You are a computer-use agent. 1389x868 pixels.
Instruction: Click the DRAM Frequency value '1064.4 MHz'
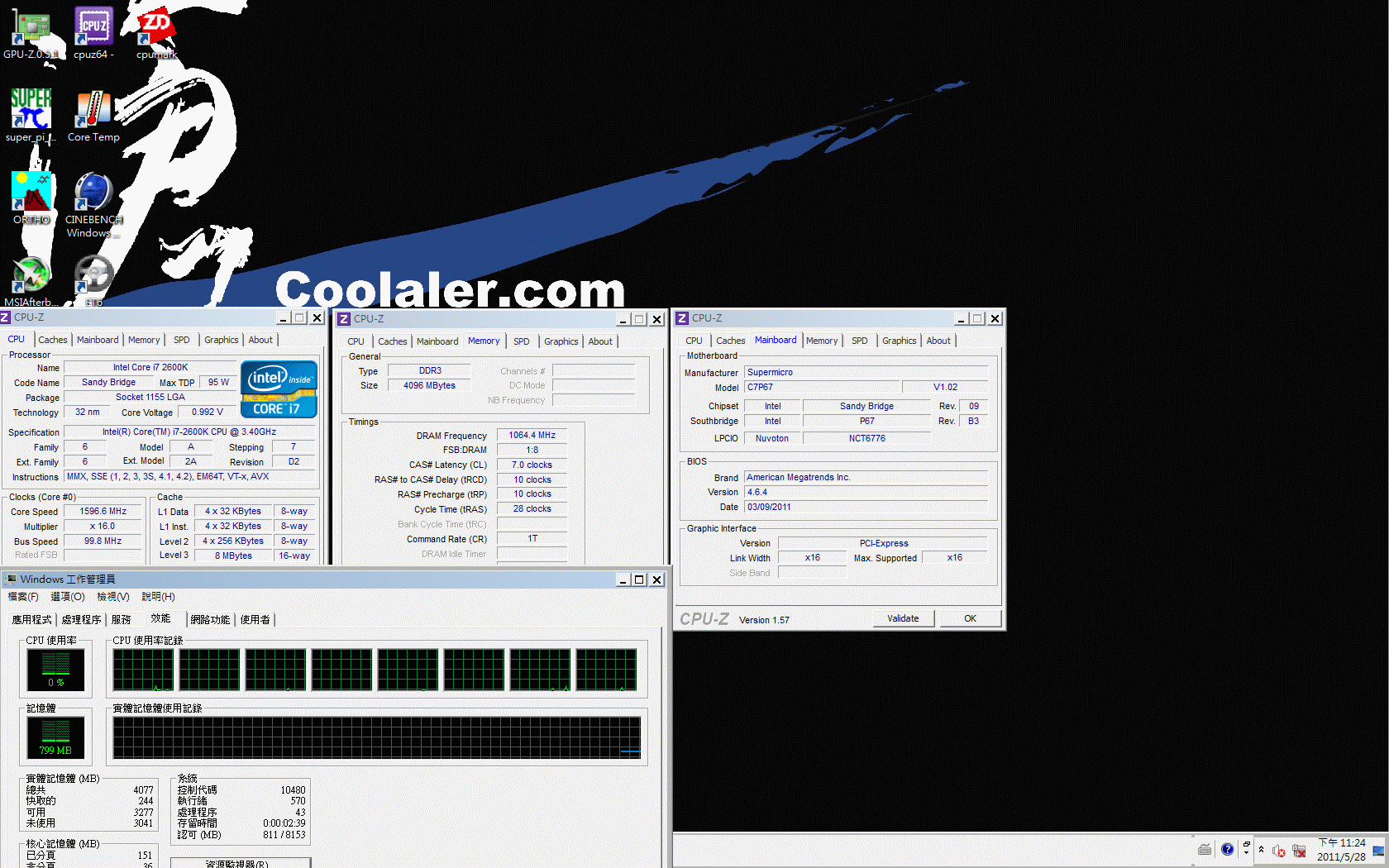click(532, 435)
